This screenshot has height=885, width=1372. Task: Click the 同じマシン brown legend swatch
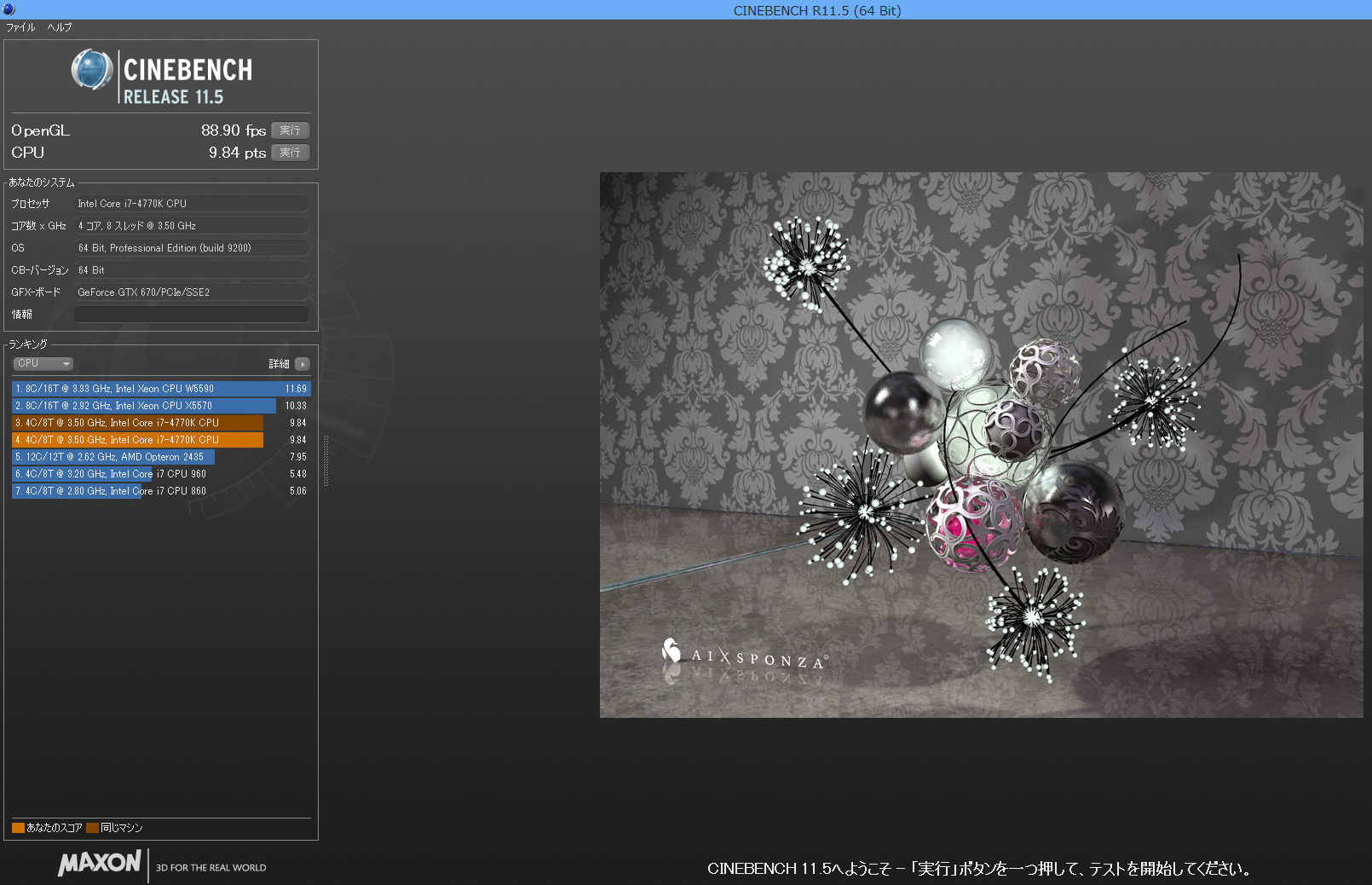tap(92, 828)
